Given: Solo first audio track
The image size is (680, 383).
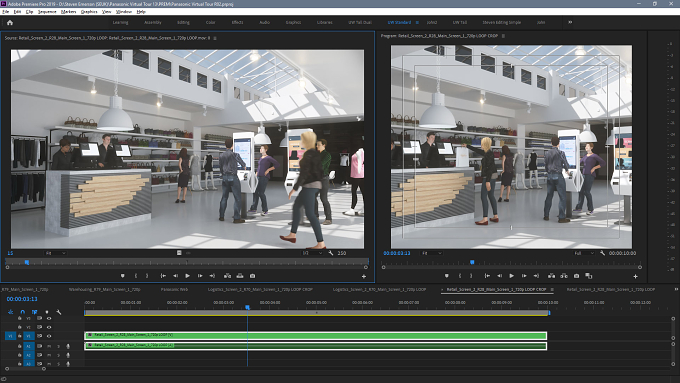Looking at the screenshot, I should [x=59, y=346].
